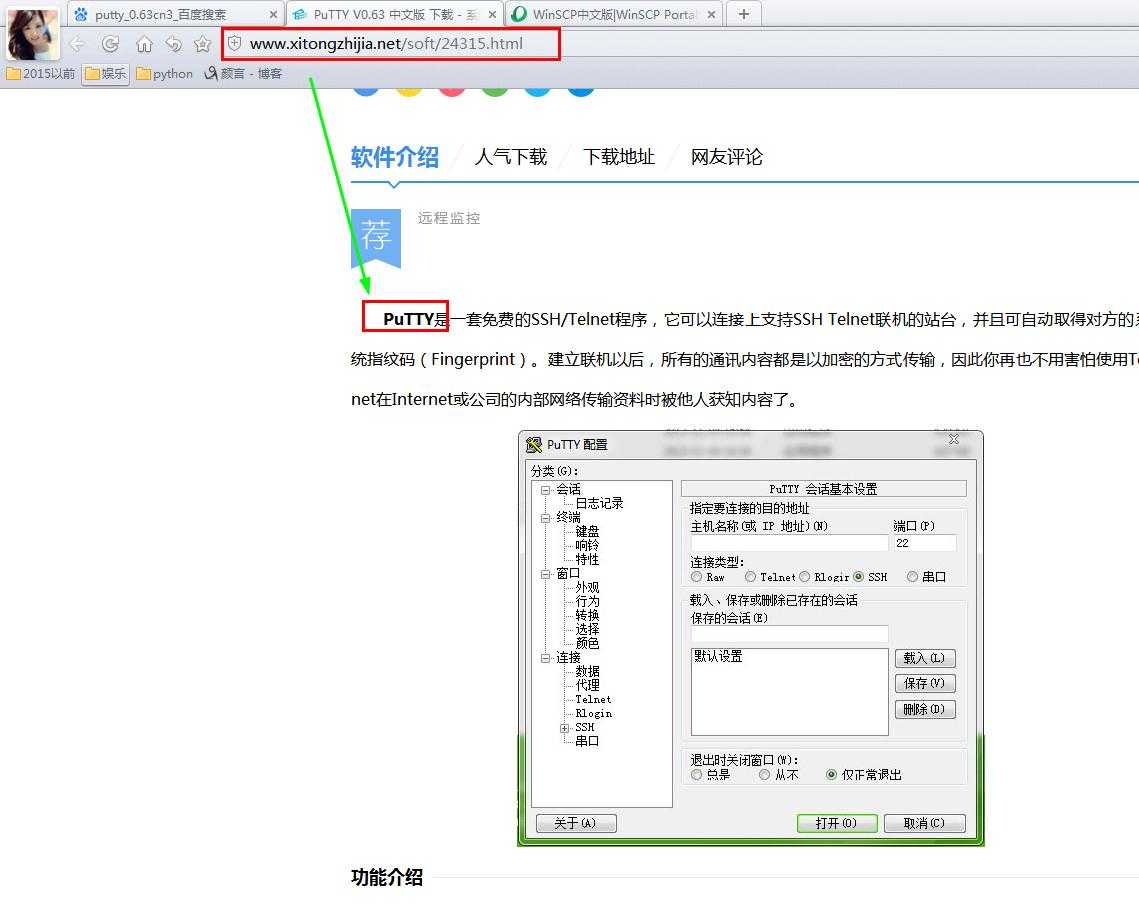Open the 蔡言 - 博客 bookmark

pyautogui.click(x=243, y=73)
